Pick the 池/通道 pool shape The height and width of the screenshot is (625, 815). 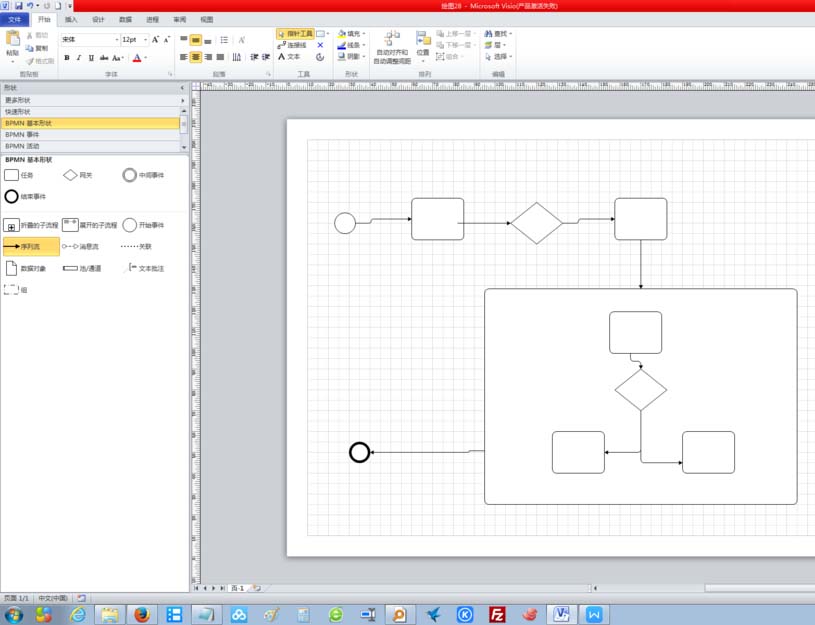[70, 268]
